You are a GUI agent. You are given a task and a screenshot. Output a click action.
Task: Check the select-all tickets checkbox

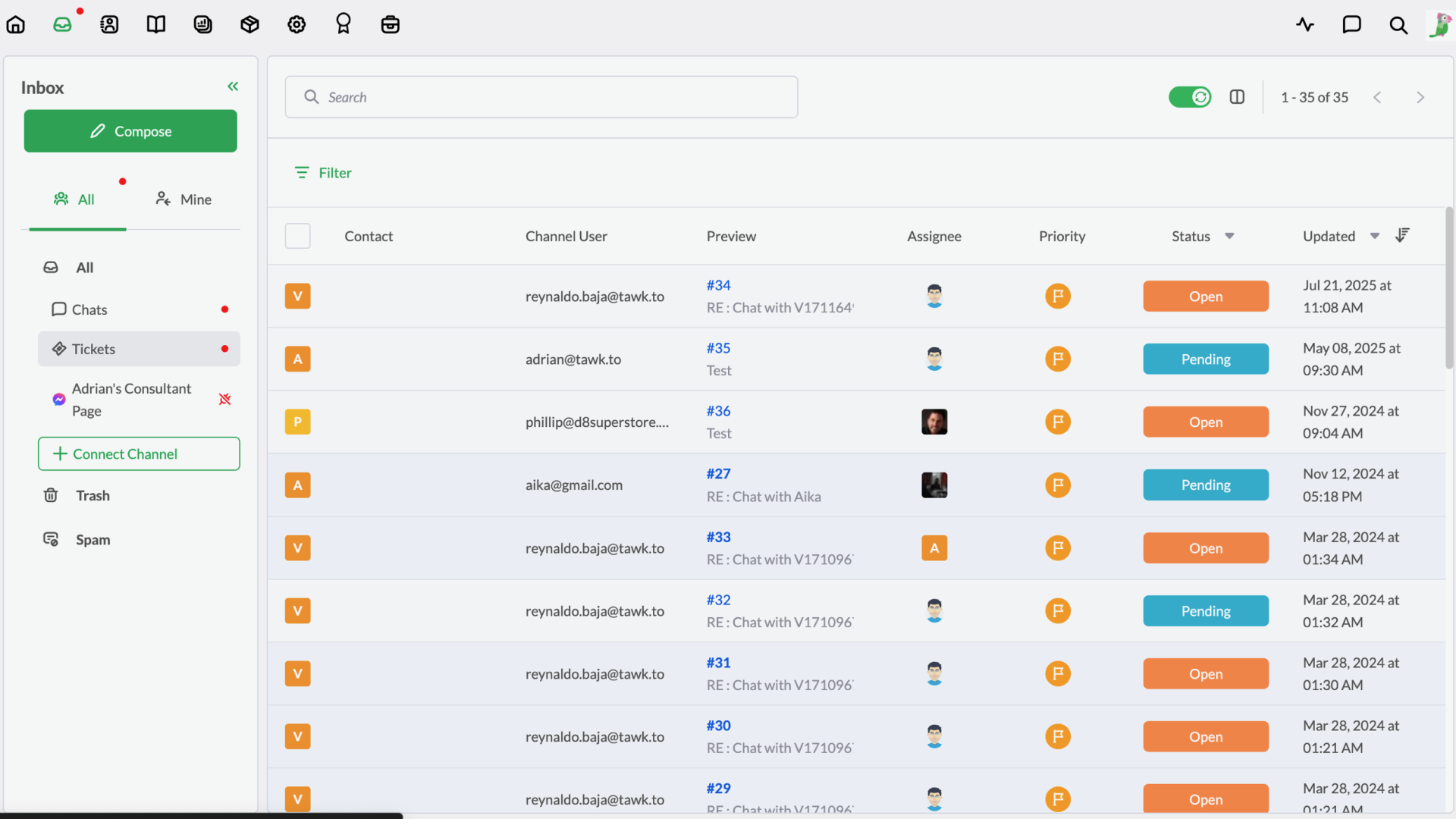(x=297, y=236)
